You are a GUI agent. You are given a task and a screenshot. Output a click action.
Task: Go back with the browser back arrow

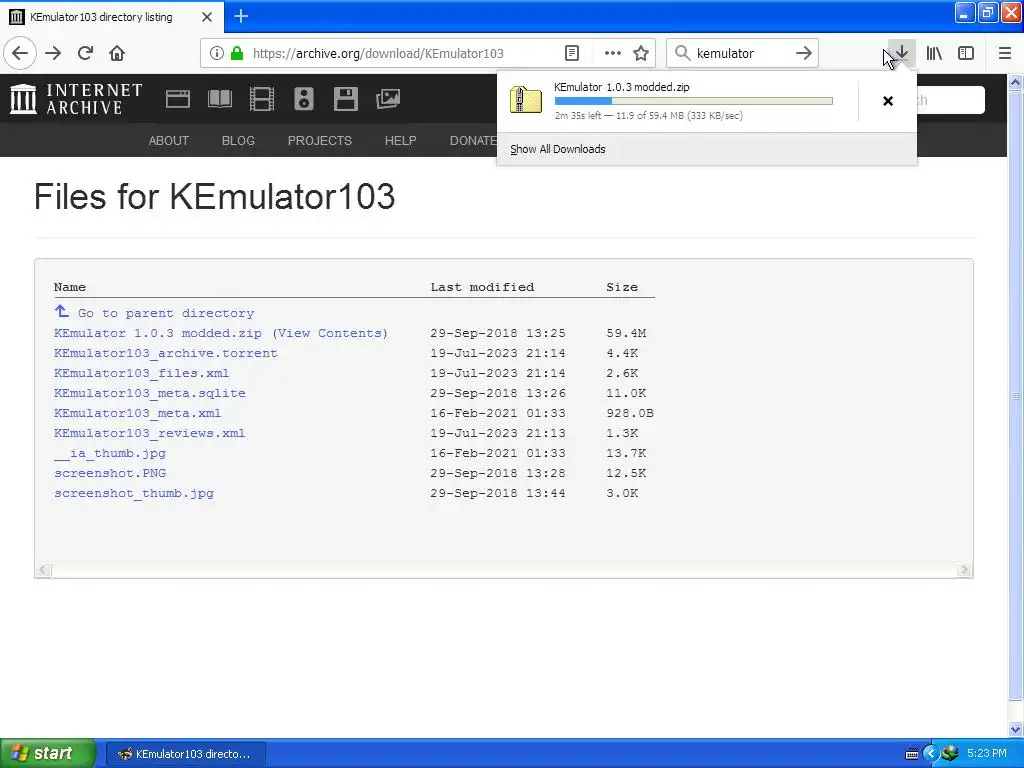click(20, 54)
